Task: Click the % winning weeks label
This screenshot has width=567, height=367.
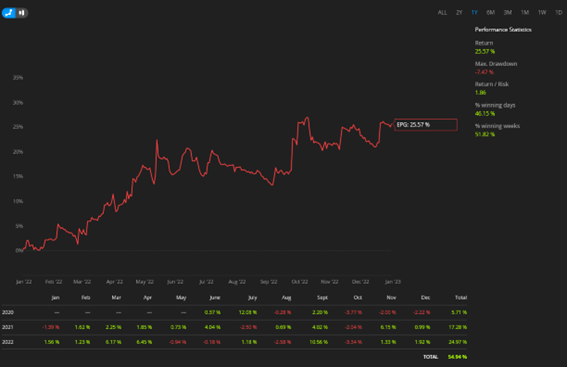Action: pyautogui.click(x=497, y=126)
